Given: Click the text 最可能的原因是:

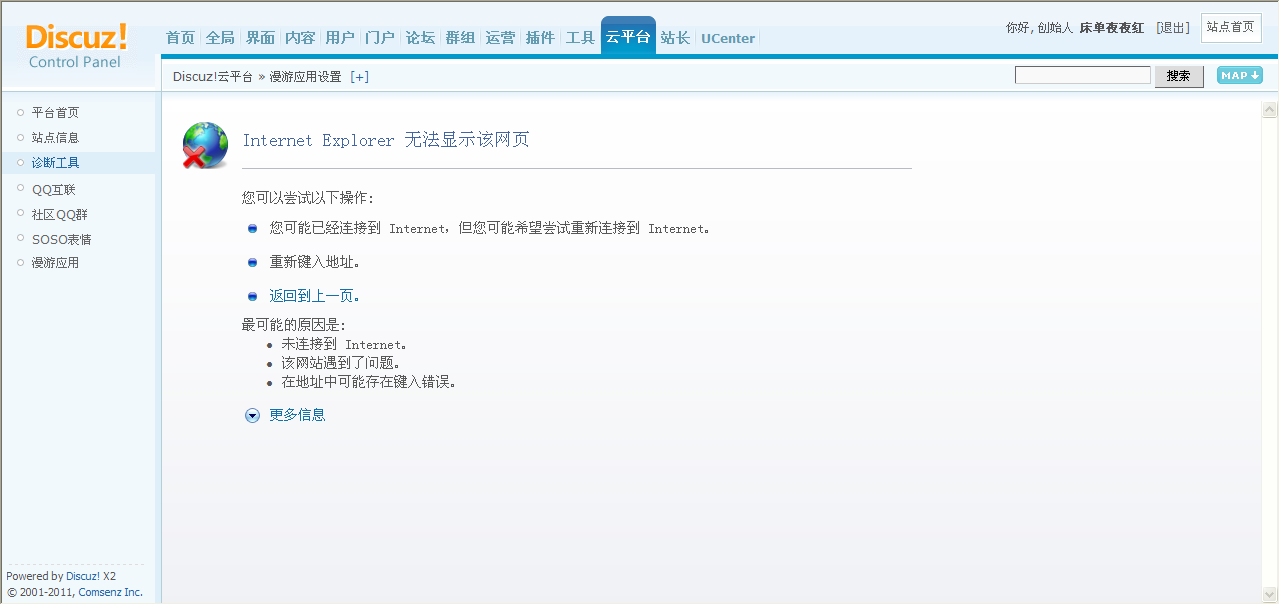Looking at the screenshot, I should click(x=293, y=325).
